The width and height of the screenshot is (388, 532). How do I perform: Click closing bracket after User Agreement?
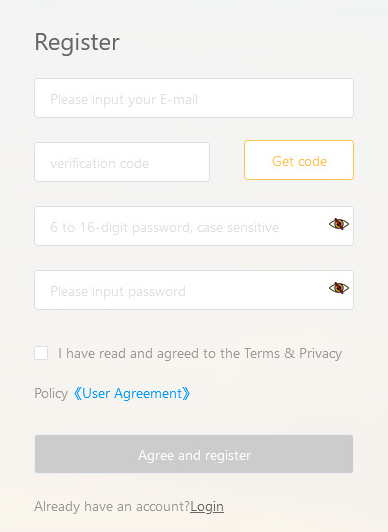coord(186,394)
